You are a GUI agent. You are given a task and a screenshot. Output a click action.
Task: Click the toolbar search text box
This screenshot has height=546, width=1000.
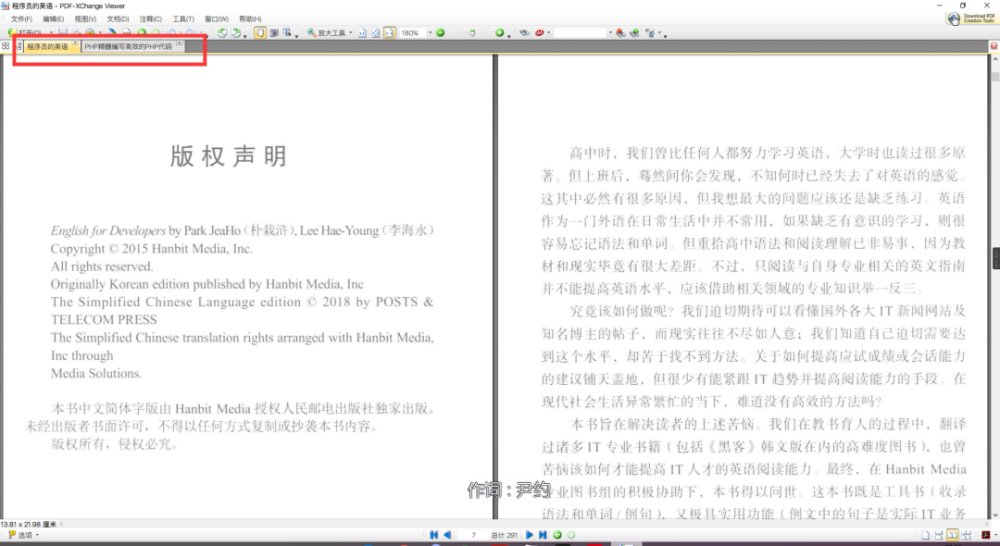pos(580,33)
